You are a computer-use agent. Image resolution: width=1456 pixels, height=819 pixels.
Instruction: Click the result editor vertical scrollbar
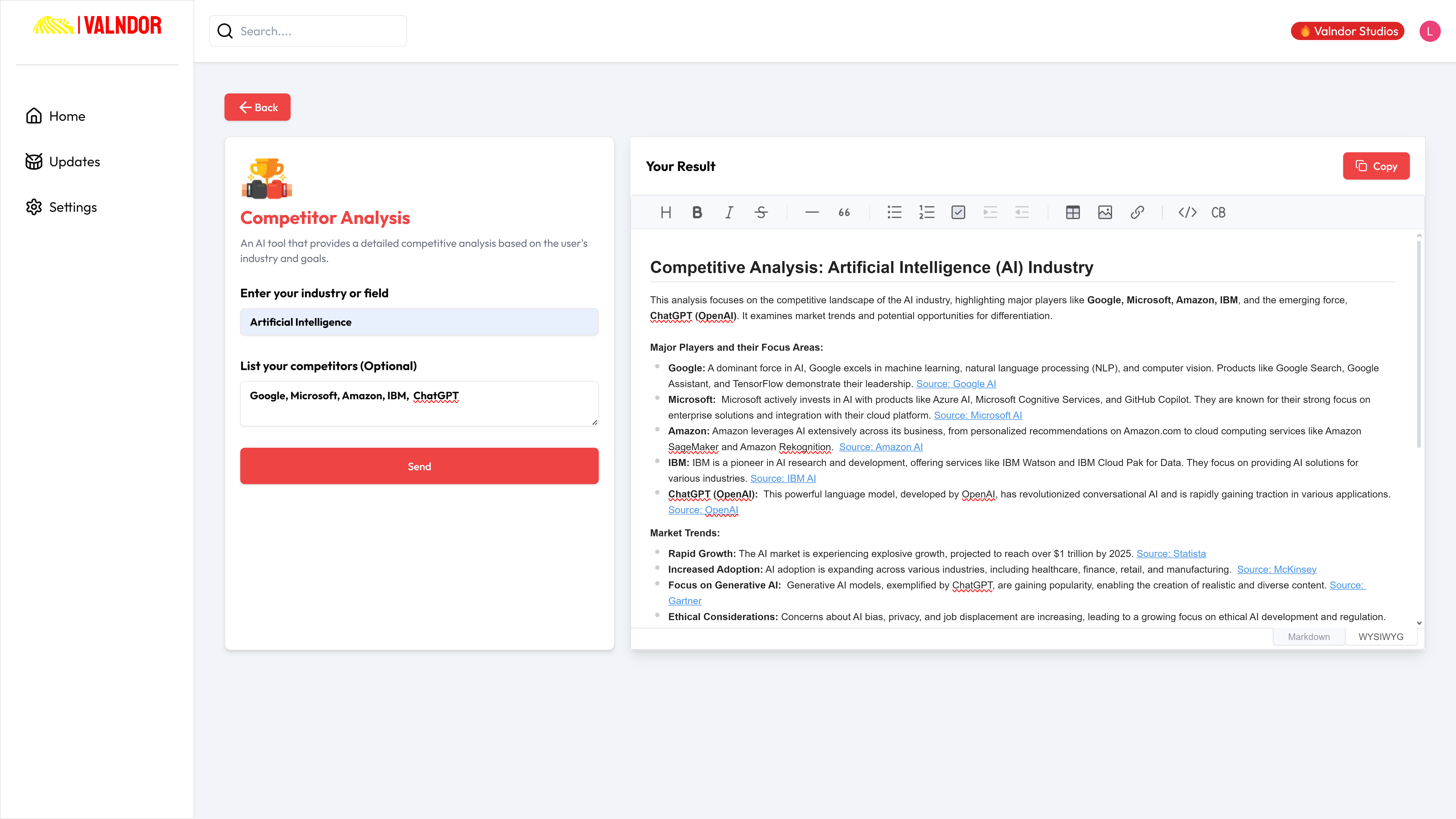pos(1419,345)
